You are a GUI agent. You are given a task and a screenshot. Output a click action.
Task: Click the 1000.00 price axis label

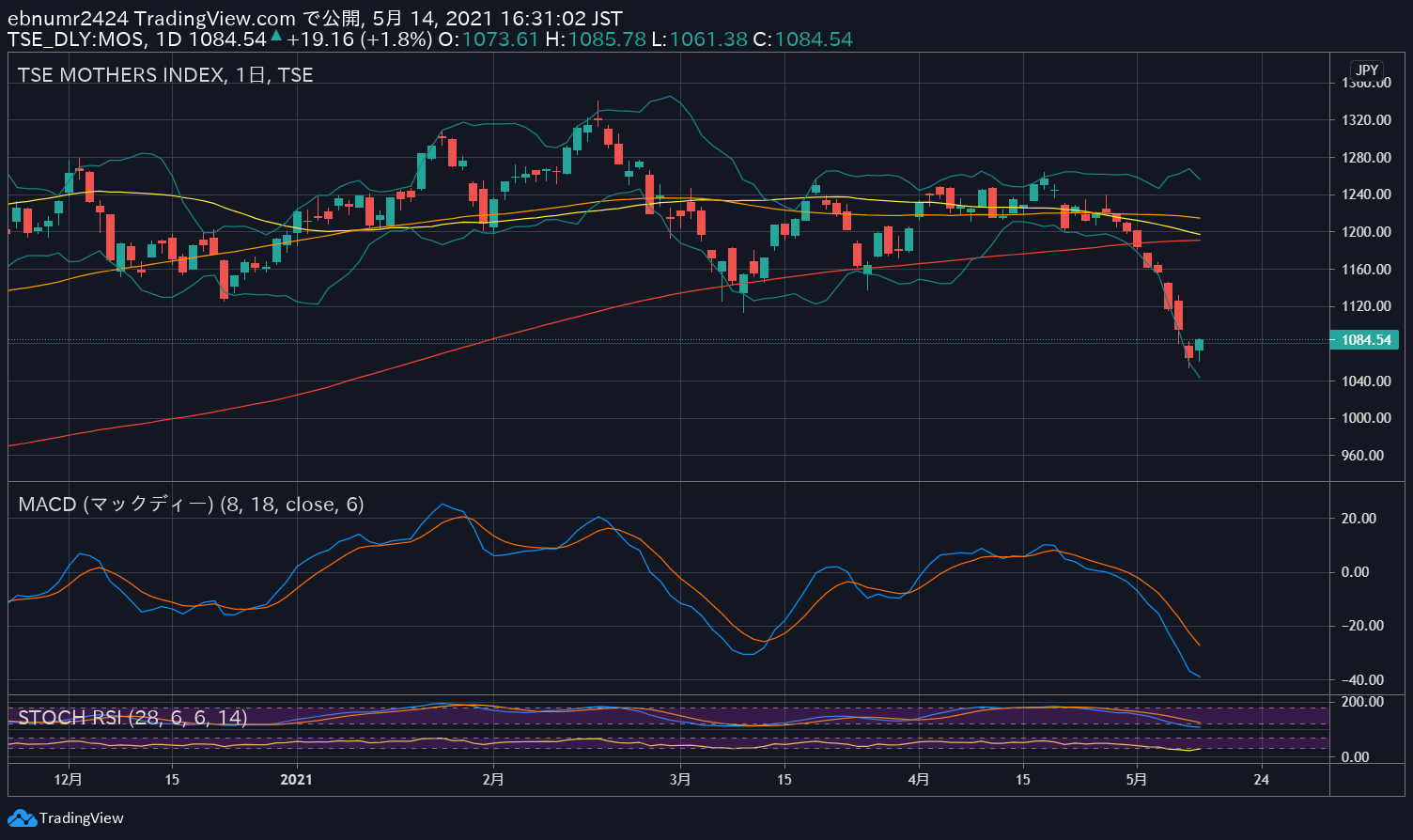pos(1366,418)
